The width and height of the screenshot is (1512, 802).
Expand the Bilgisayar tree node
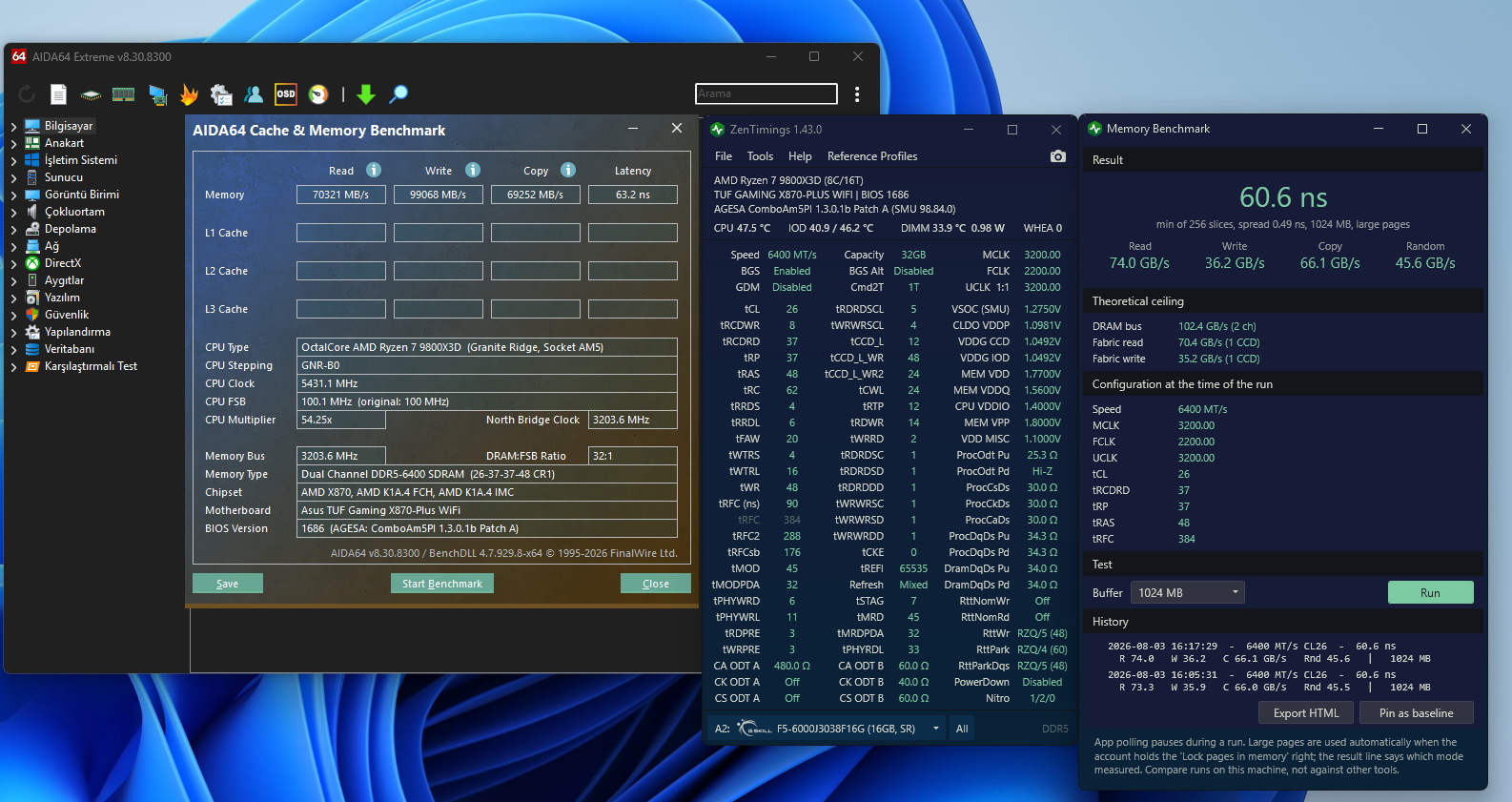tap(13, 126)
